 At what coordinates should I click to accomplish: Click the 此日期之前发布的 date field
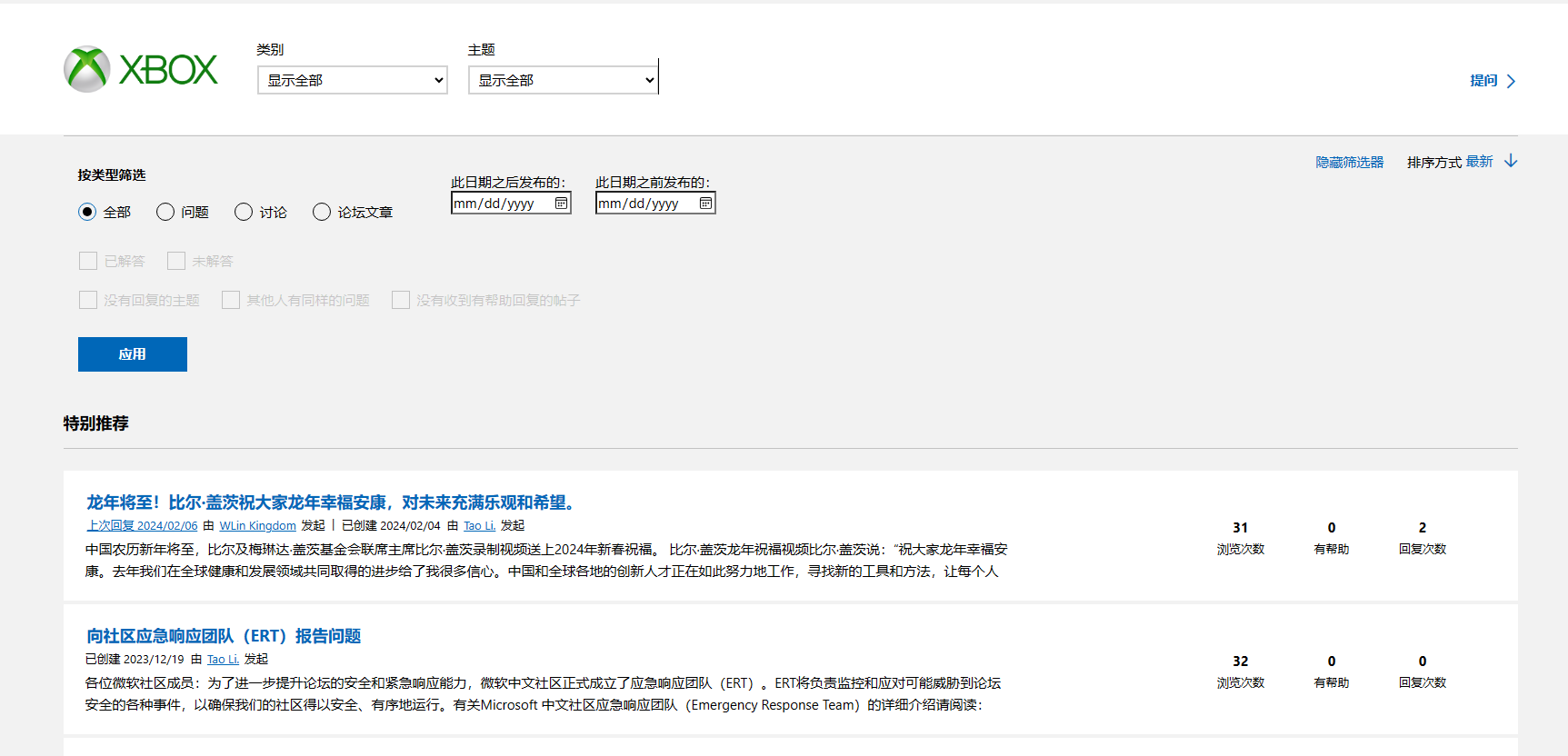(x=655, y=204)
